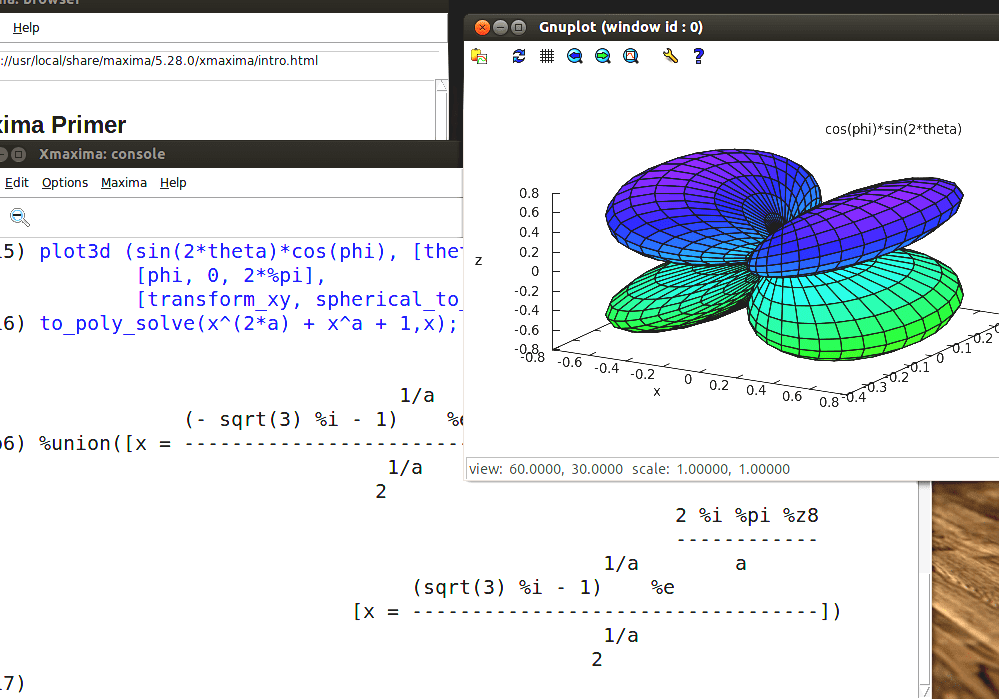Open Help in the Xmaxima console
This screenshot has width=999, height=699.
172,182
